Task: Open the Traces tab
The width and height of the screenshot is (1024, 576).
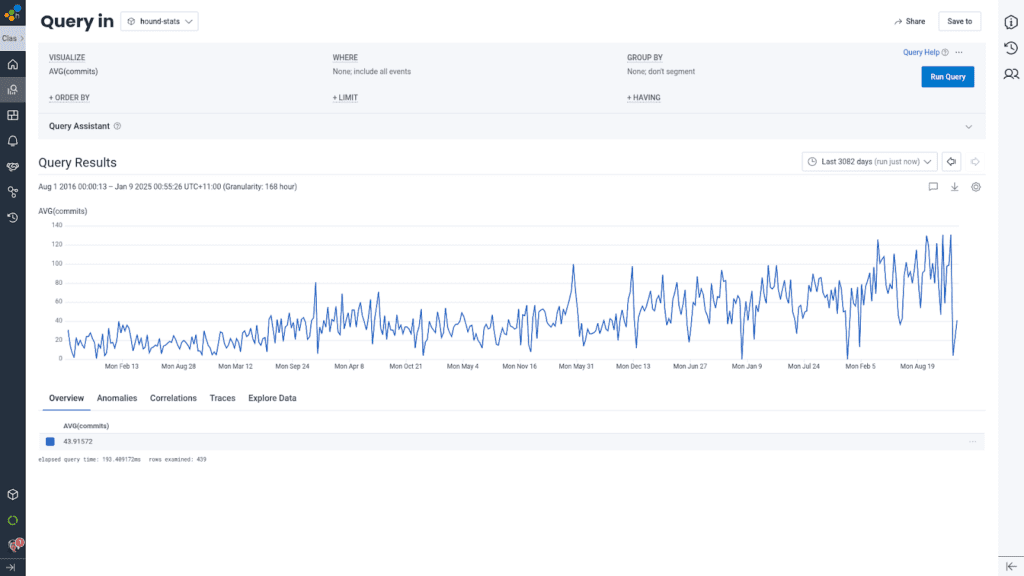Action: click(x=222, y=398)
